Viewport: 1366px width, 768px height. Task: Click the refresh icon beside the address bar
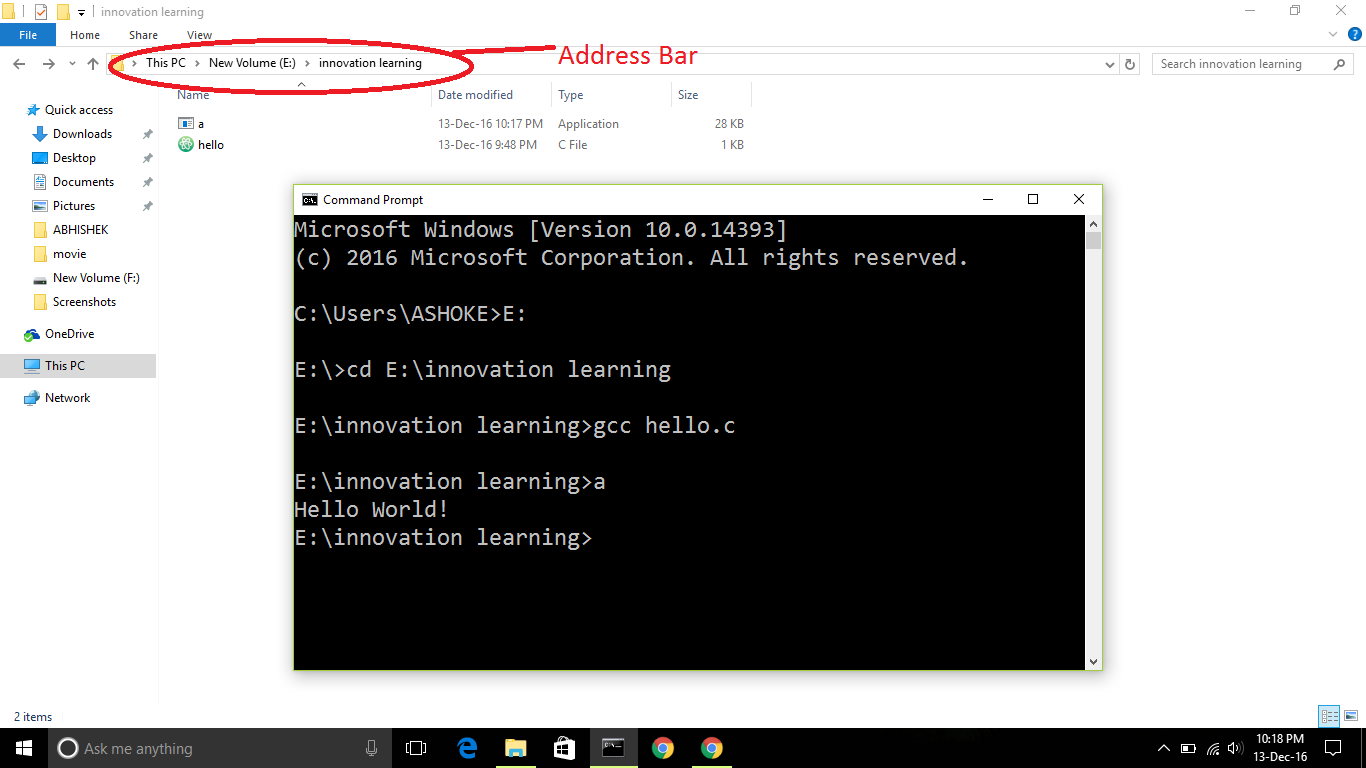pos(1129,63)
